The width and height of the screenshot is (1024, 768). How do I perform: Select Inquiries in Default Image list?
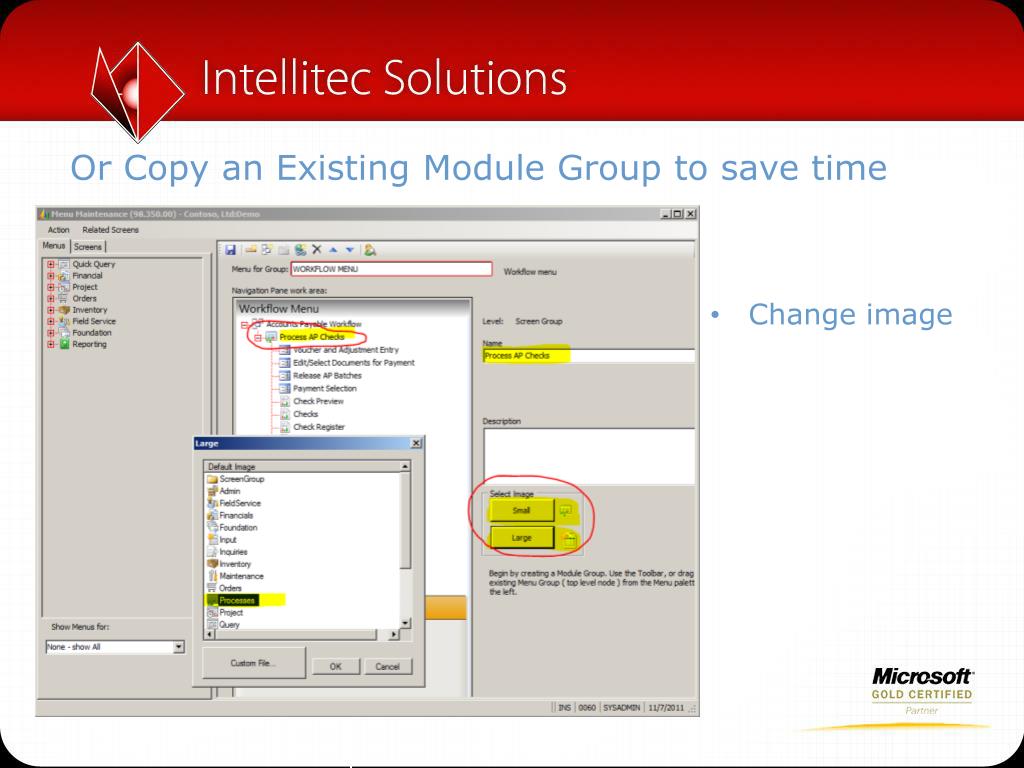[233, 552]
